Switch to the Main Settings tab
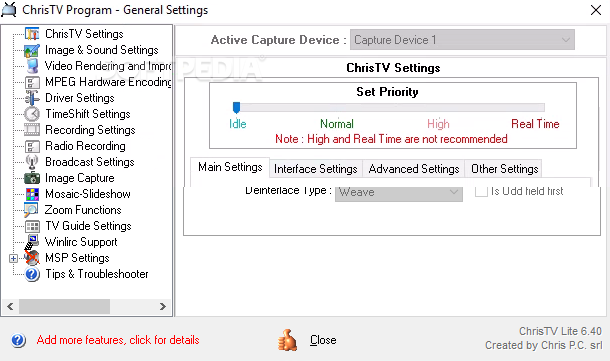The width and height of the screenshot is (610, 361). click(230, 167)
